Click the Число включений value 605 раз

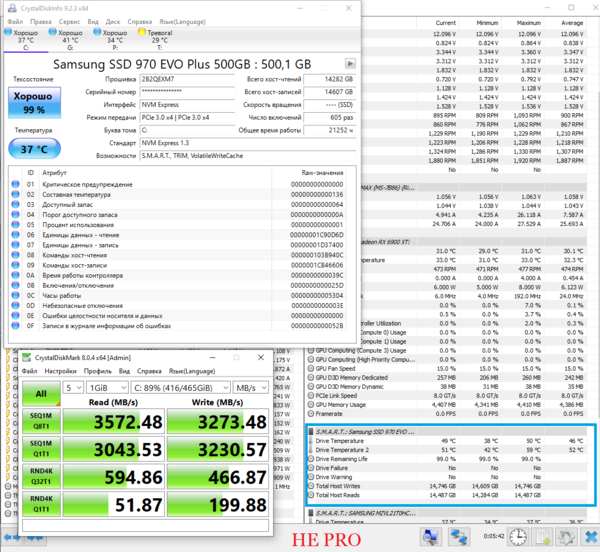329,117
